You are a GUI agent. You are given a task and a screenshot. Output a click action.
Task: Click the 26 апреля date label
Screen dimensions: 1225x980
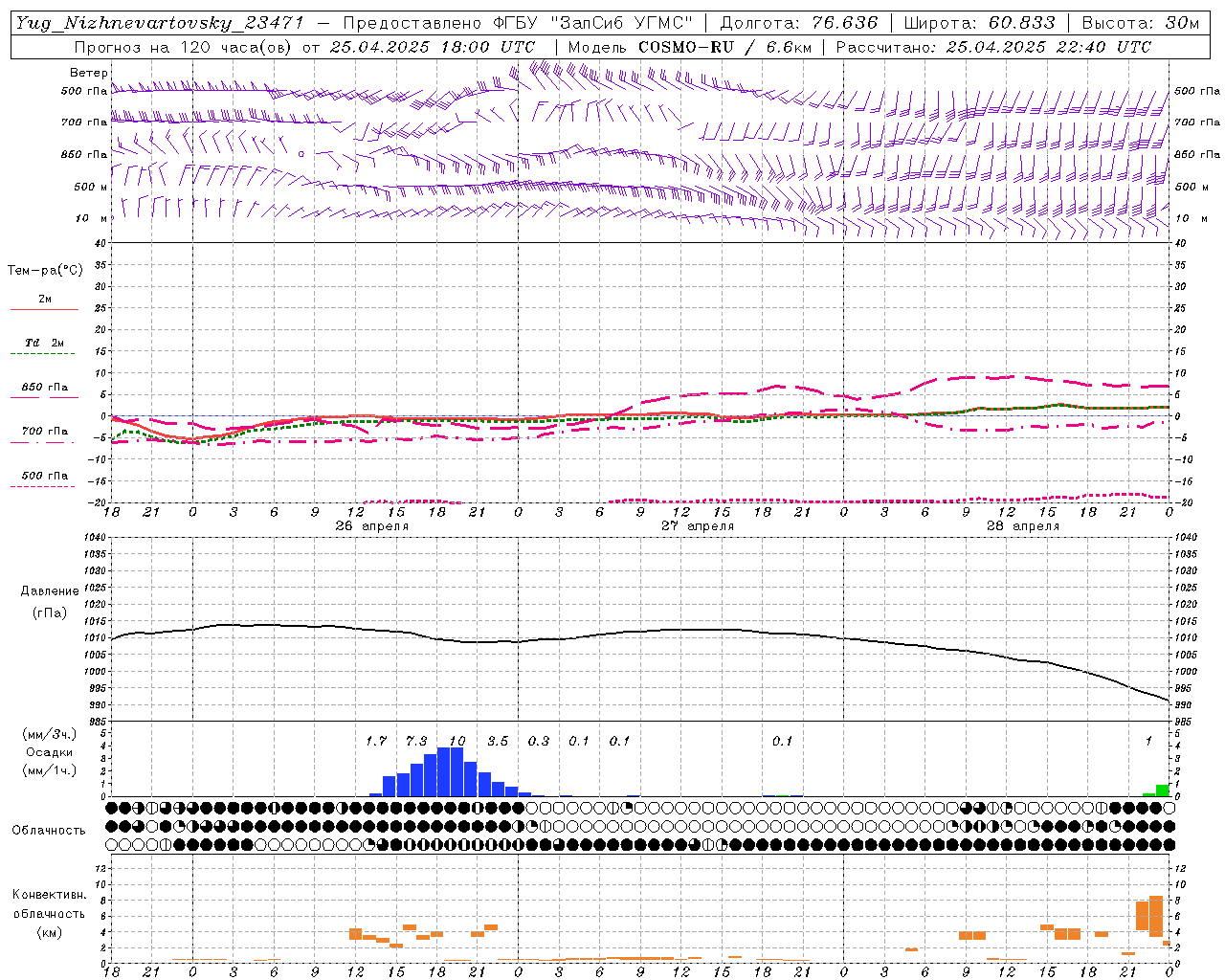pos(371,526)
